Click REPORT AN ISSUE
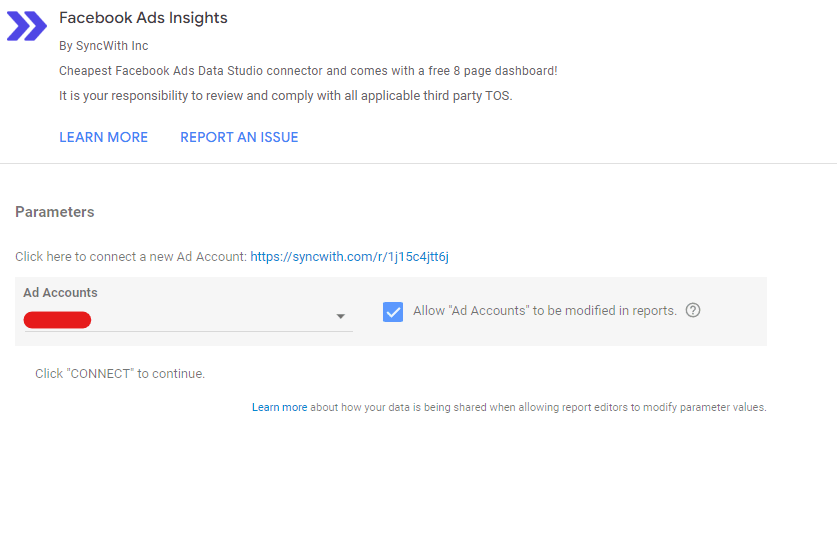Viewport: 837px width, 547px height. coord(239,137)
